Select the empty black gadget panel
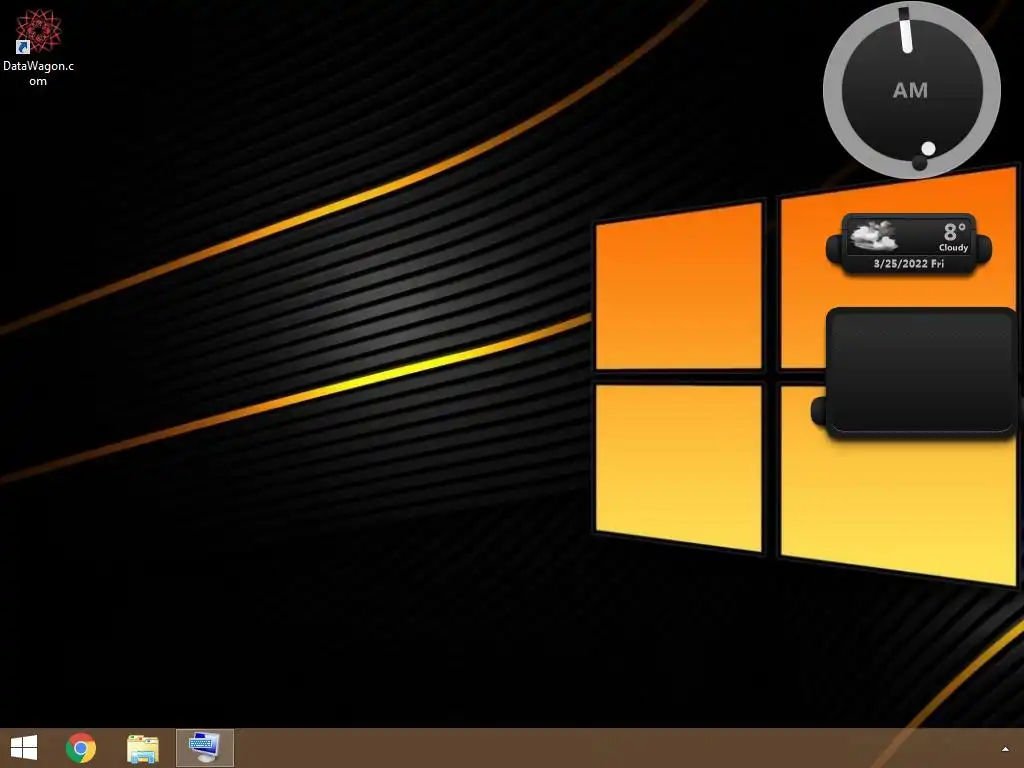Image resolution: width=1024 pixels, height=768 pixels. click(921, 372)
